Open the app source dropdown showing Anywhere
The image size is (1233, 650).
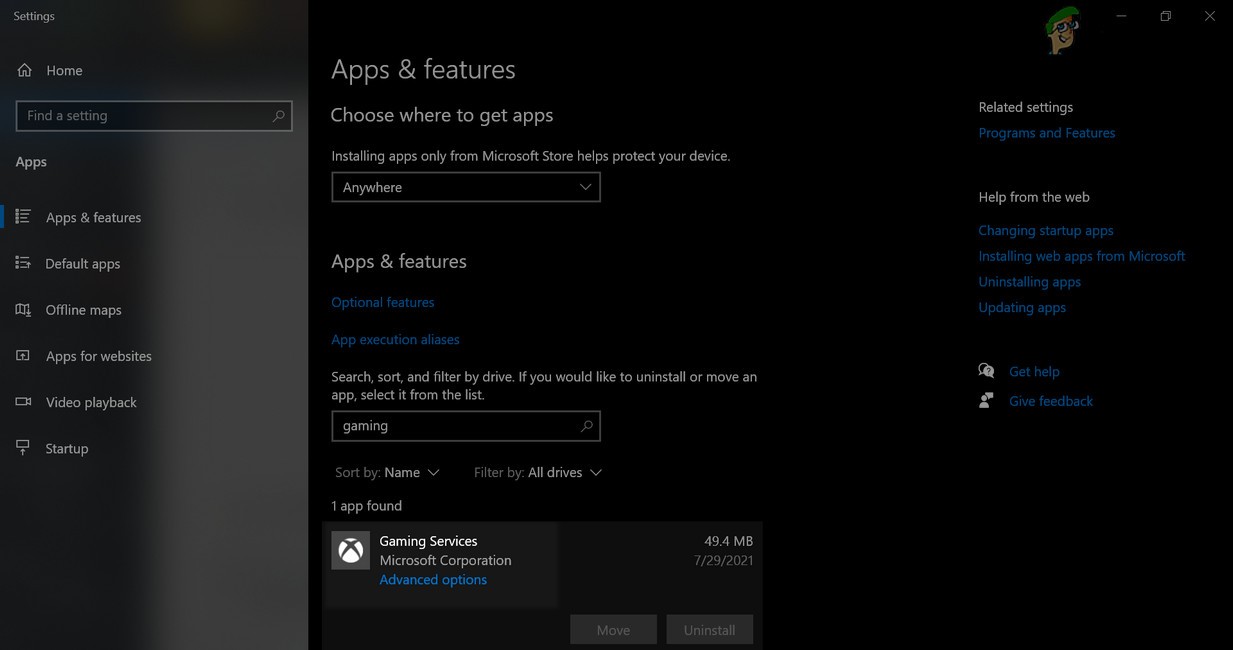point(465,187)
